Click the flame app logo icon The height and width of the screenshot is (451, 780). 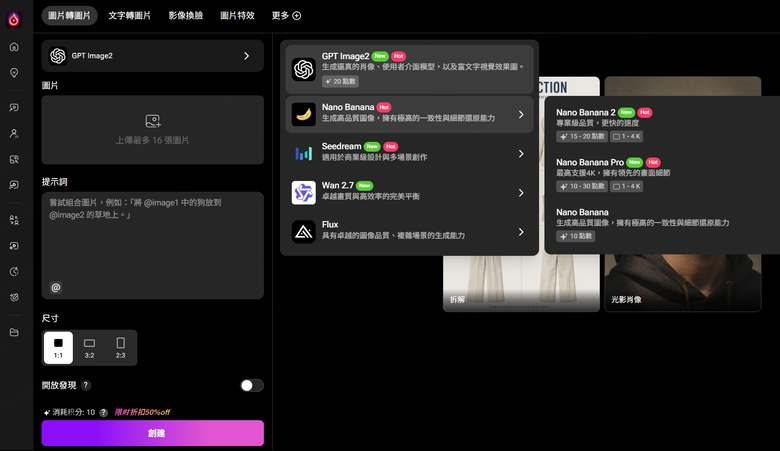[14, 19]
